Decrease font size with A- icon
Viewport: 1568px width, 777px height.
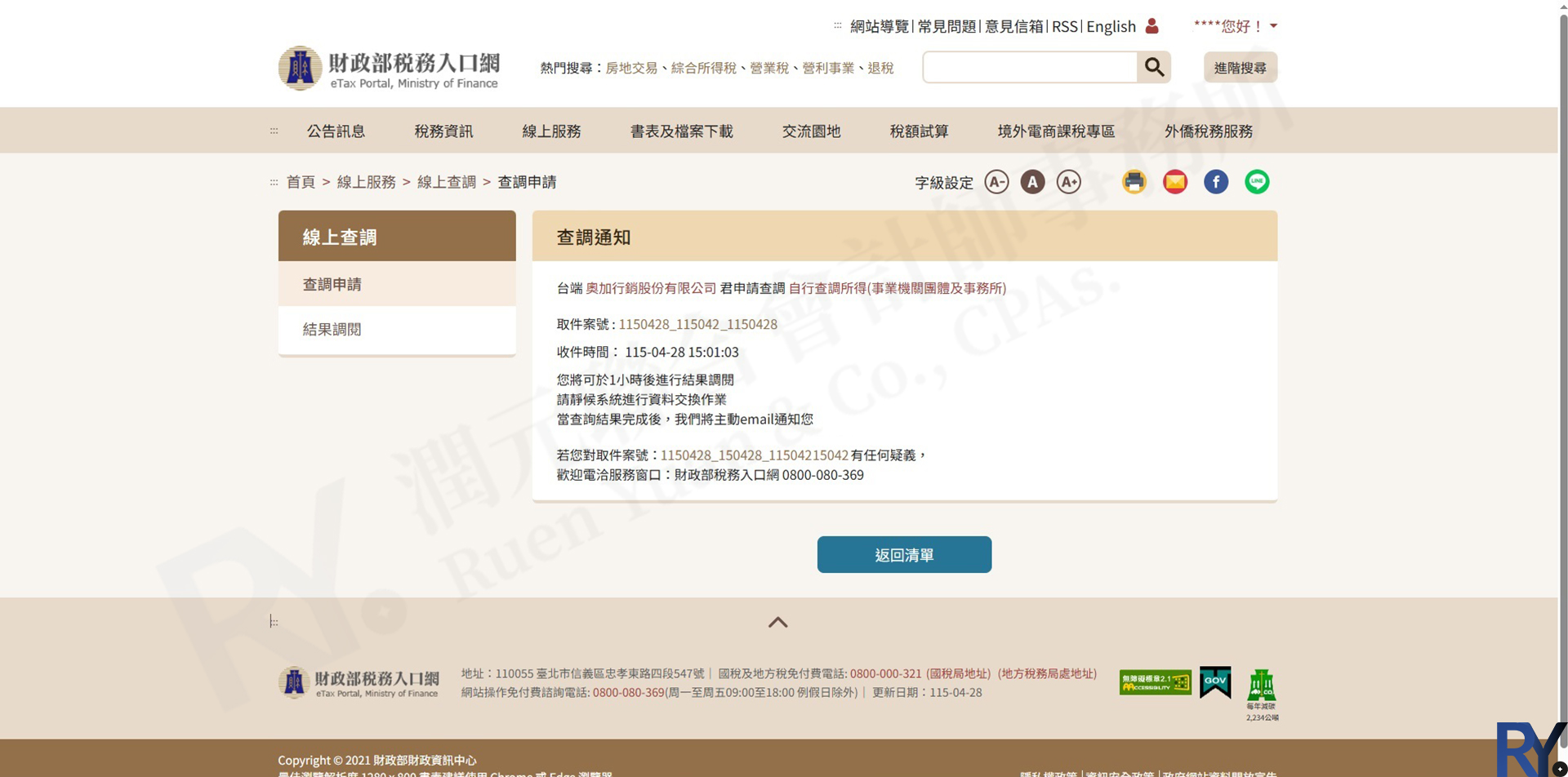tap(996, 182)
